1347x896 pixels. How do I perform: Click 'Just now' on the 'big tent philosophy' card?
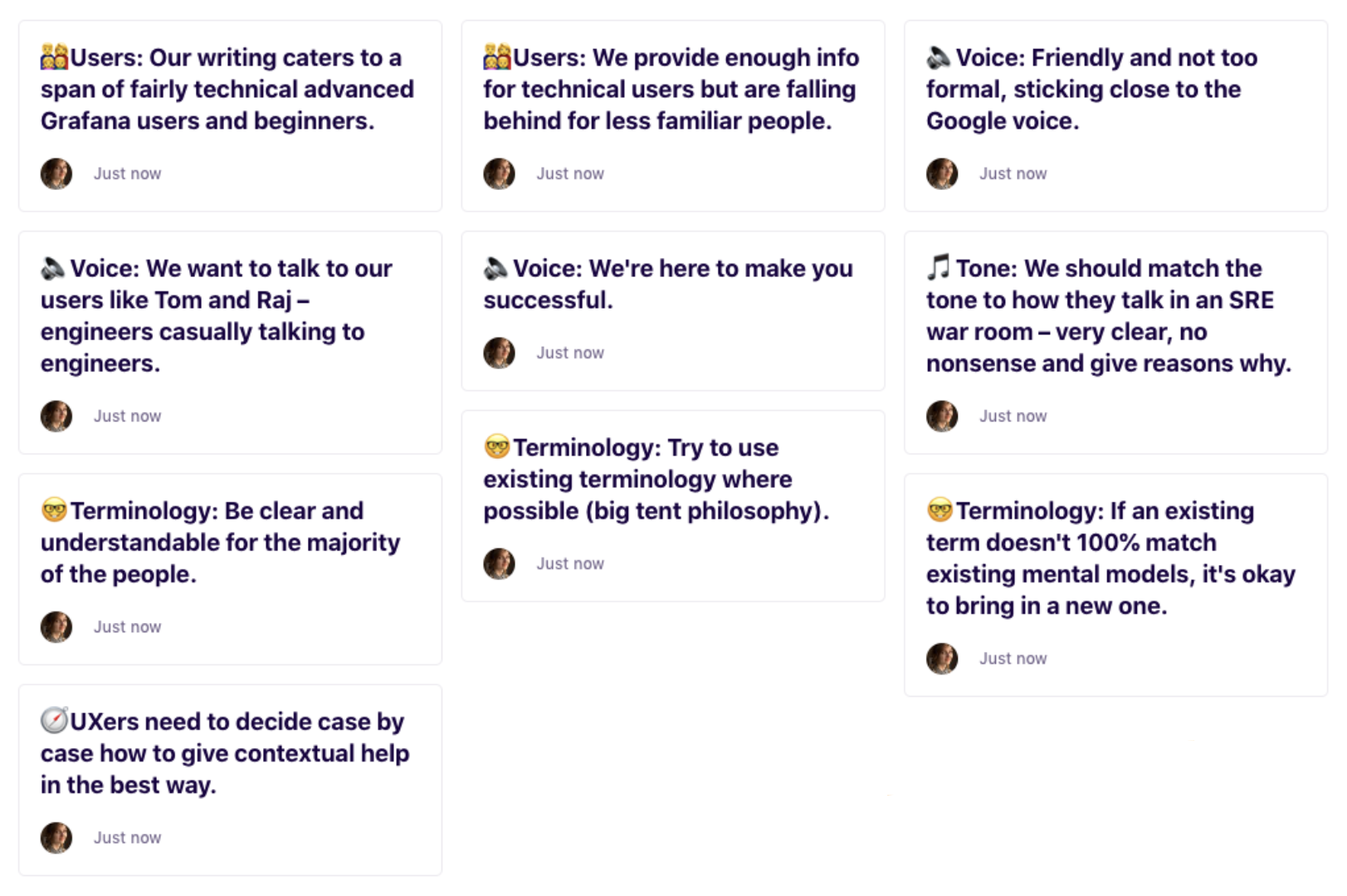click(570, 563)
